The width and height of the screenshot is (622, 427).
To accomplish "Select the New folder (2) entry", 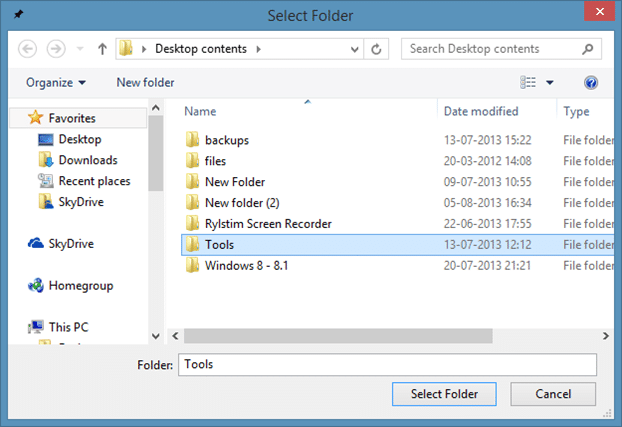I will click(x=242, y=203).
